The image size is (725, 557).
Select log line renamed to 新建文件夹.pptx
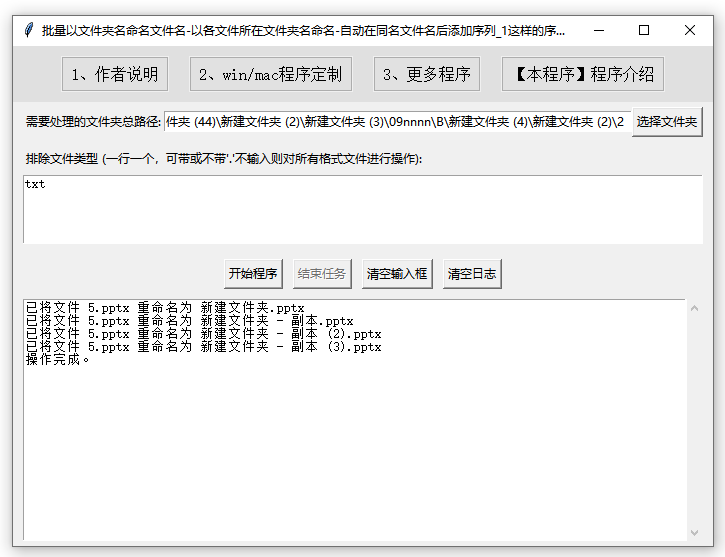[165, 308]
